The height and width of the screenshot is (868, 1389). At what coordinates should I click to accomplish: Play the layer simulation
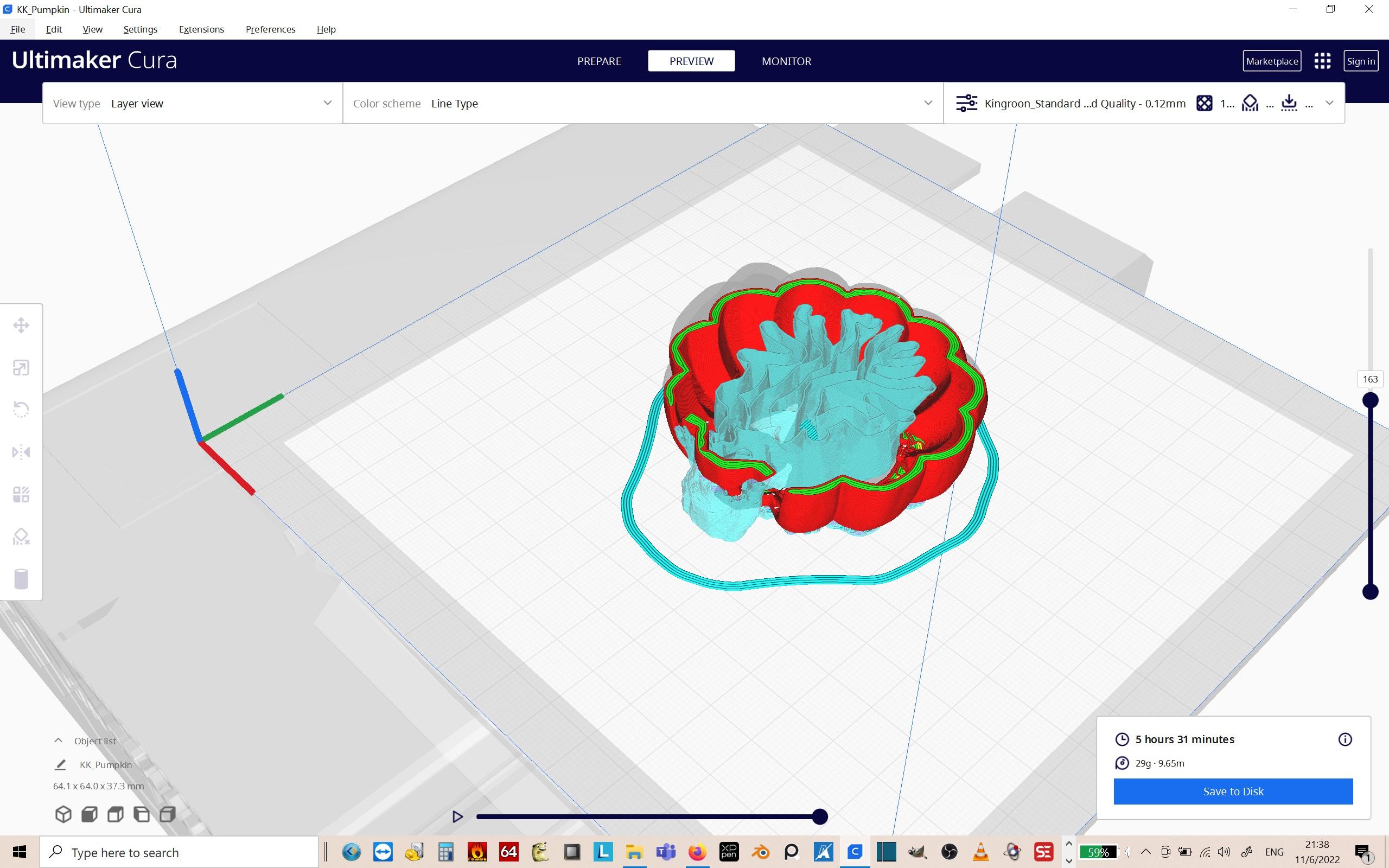457,816
